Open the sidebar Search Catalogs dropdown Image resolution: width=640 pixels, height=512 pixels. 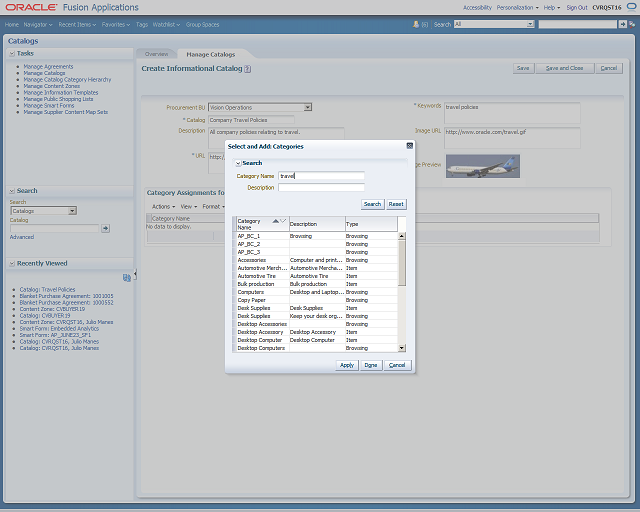click(x=72, y=211)
